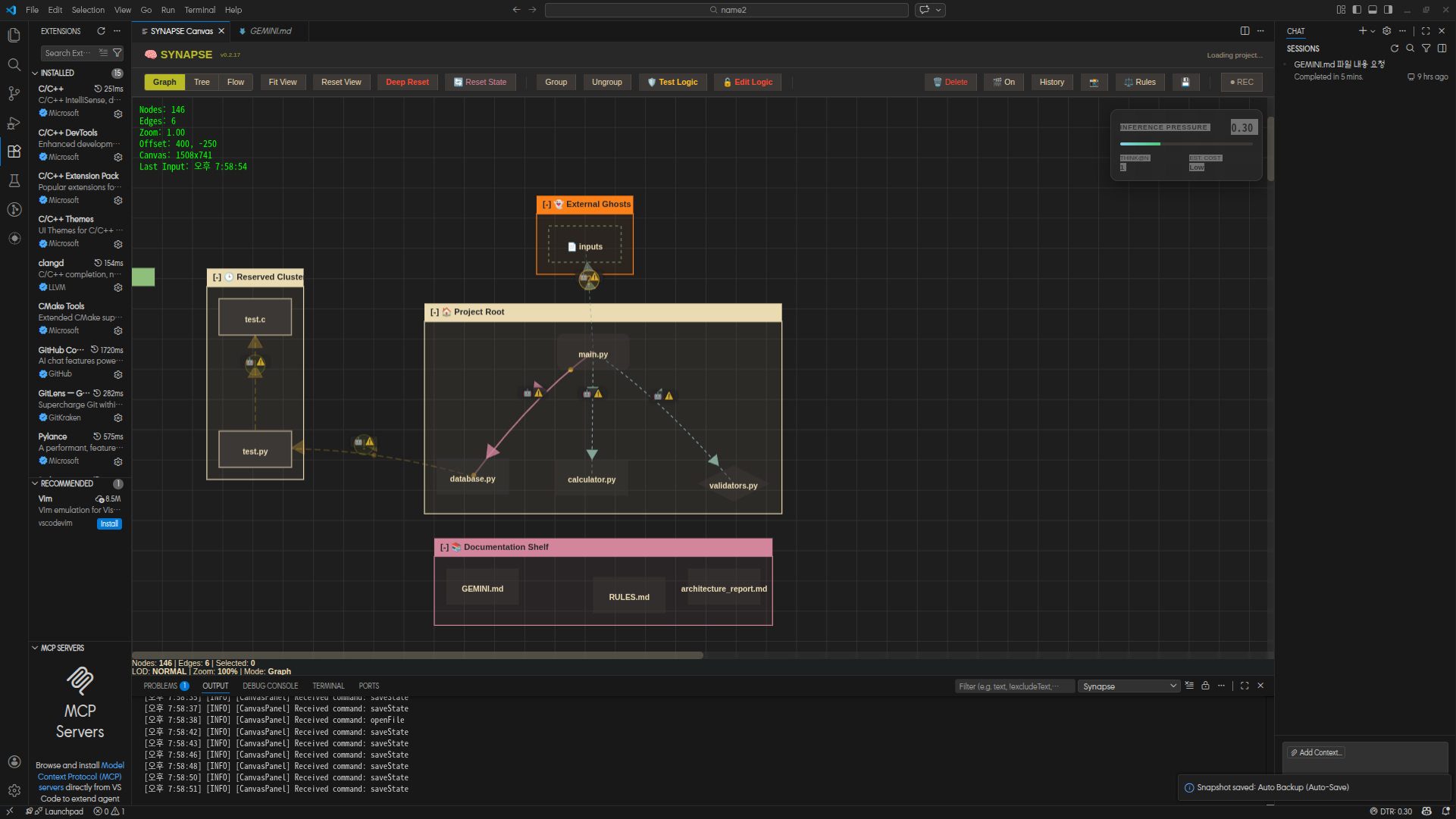This screenshot has width=1456, height=819.
Task: Toggle the On animation button
Action: coord(1004,82)
